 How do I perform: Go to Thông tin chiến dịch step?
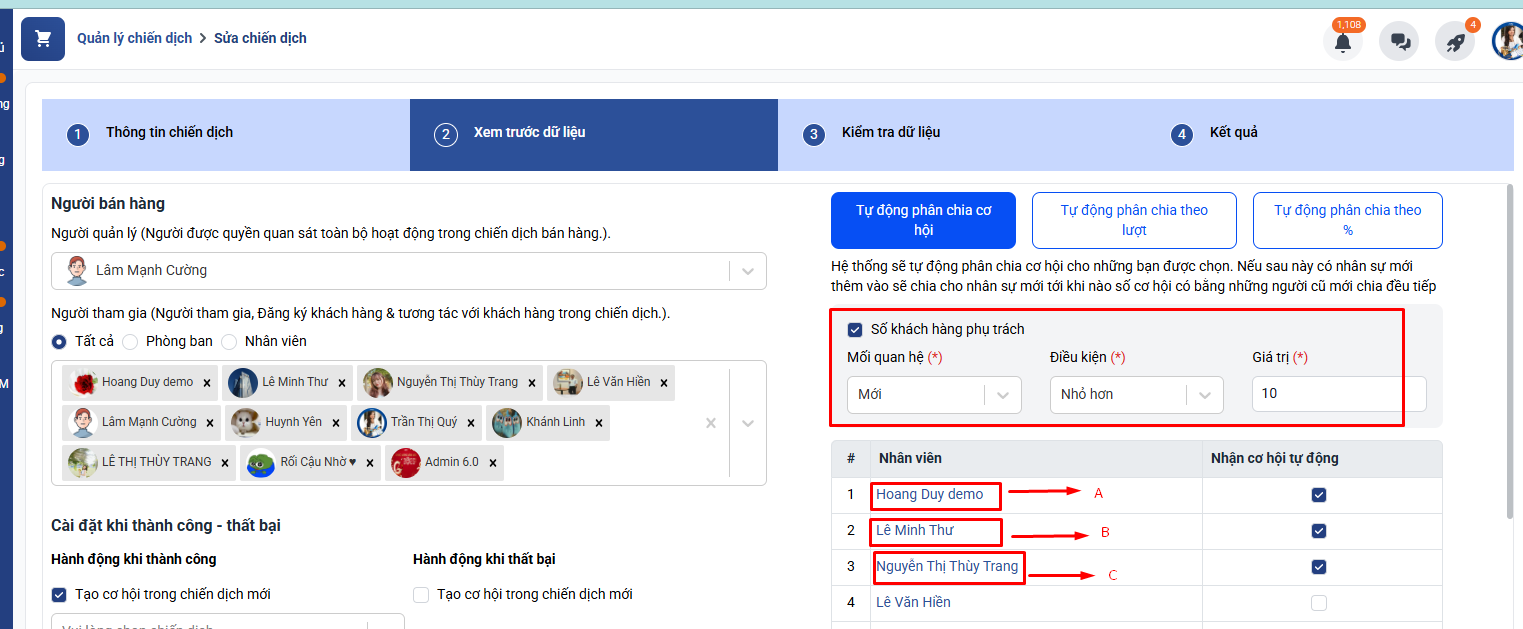point(169,133)
